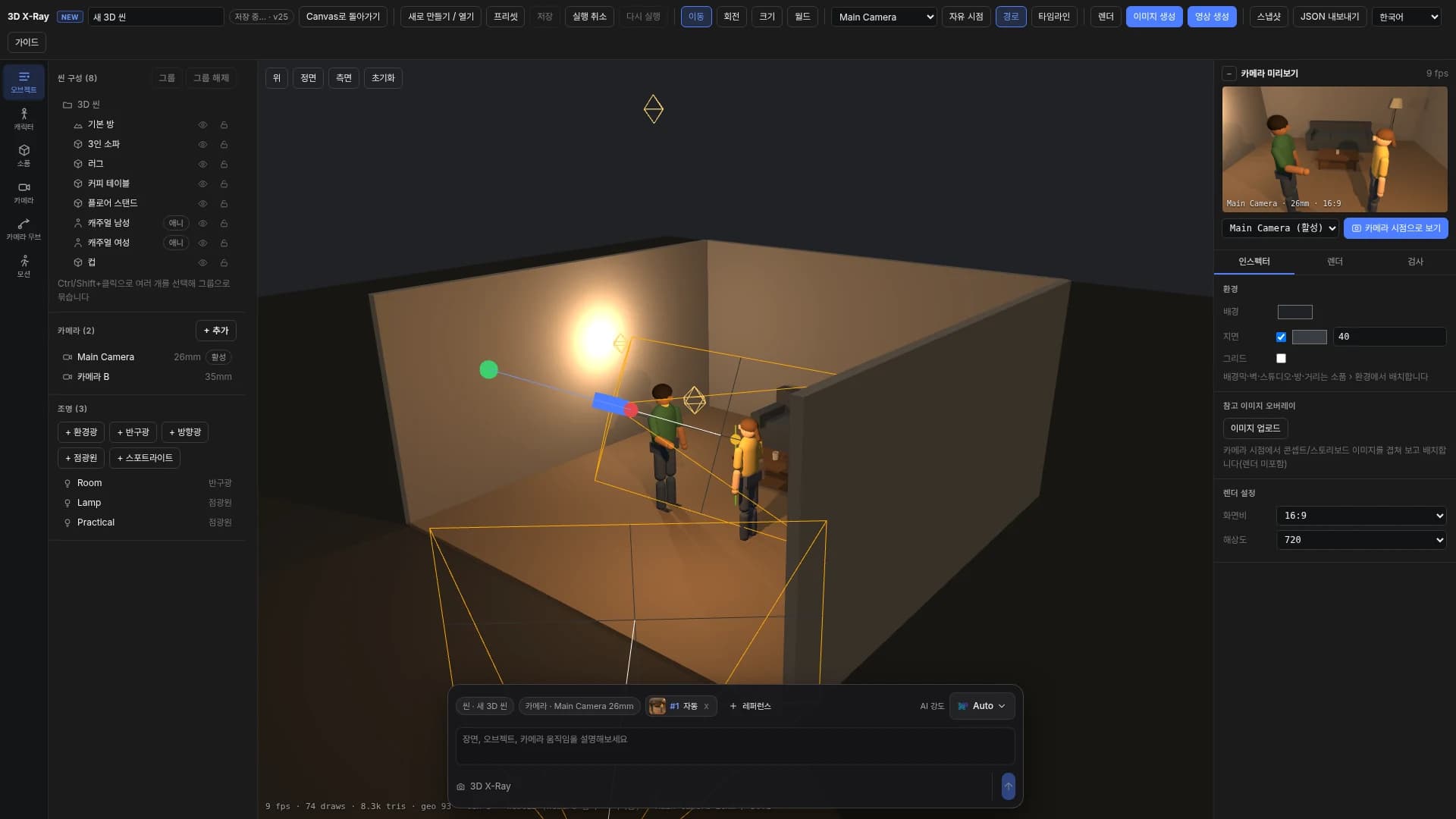1456x819 pixels.
Task: Select the Room light bulb icon
Action: pyautogui.click(x=67, y=483)
